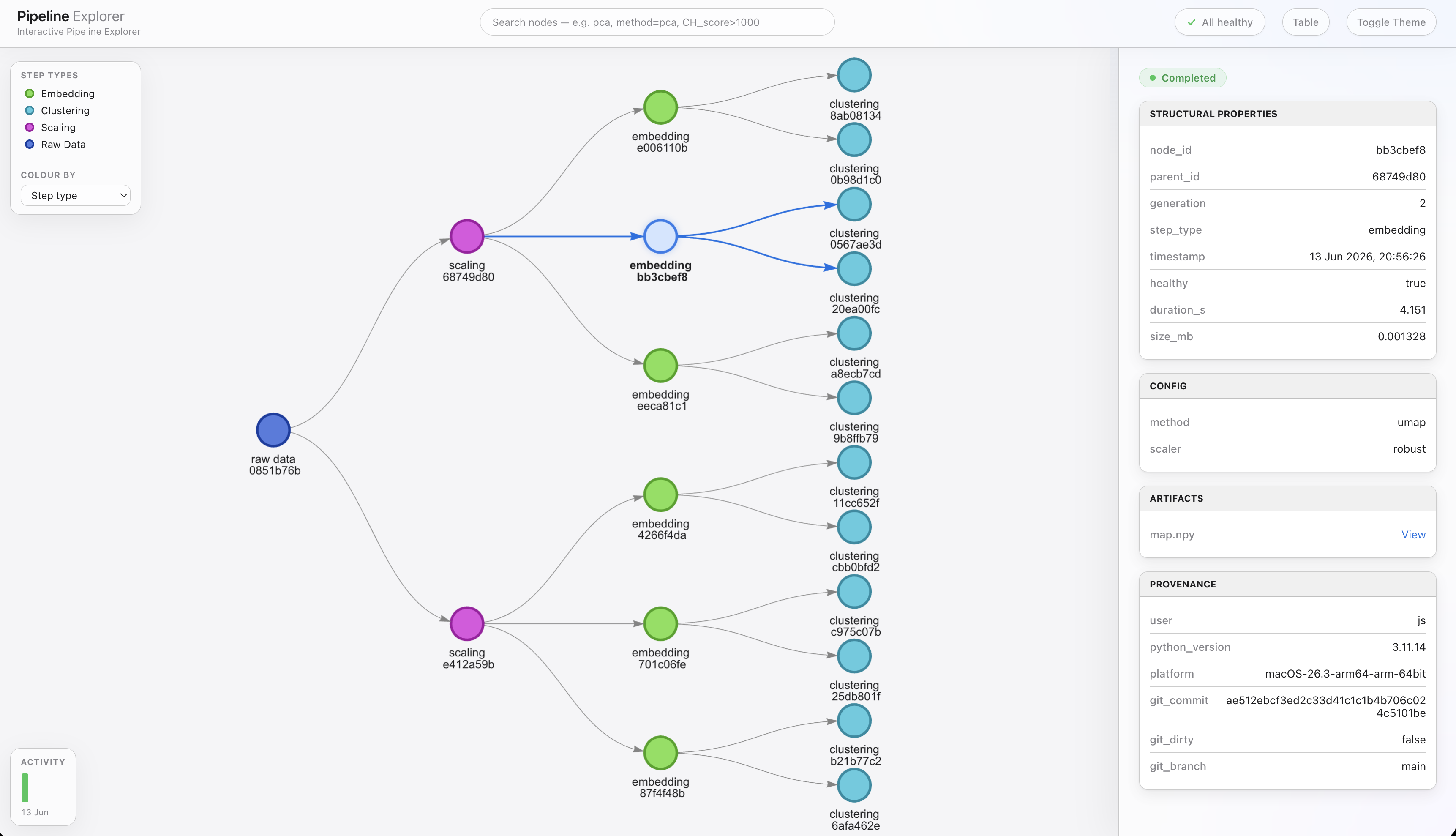Viewport: 1456px width, 836px height.
Task: Select the clustering node c975c07b
Action: (x=854, y=591)
